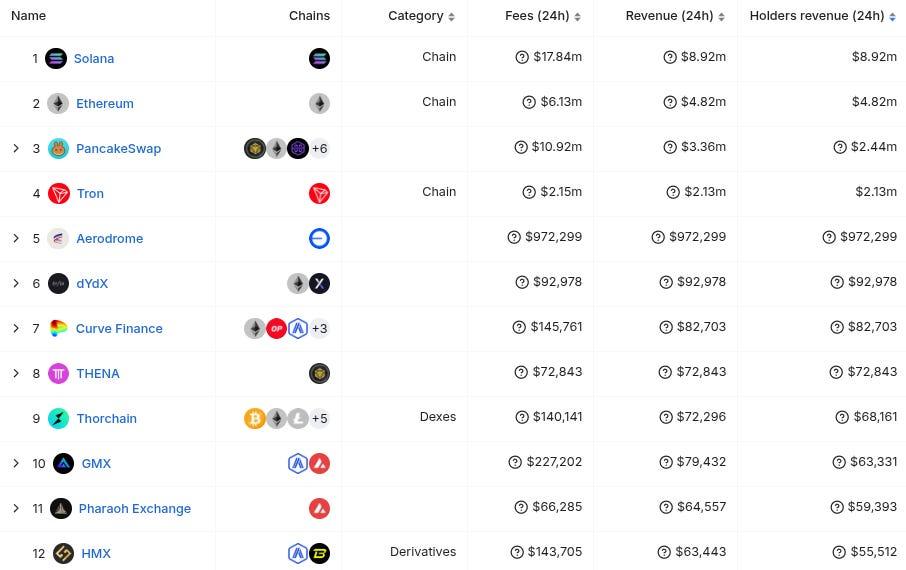This screenshot has height=570, width=906.
Task: Expand the PancakeSwap row
Action: 16,149
